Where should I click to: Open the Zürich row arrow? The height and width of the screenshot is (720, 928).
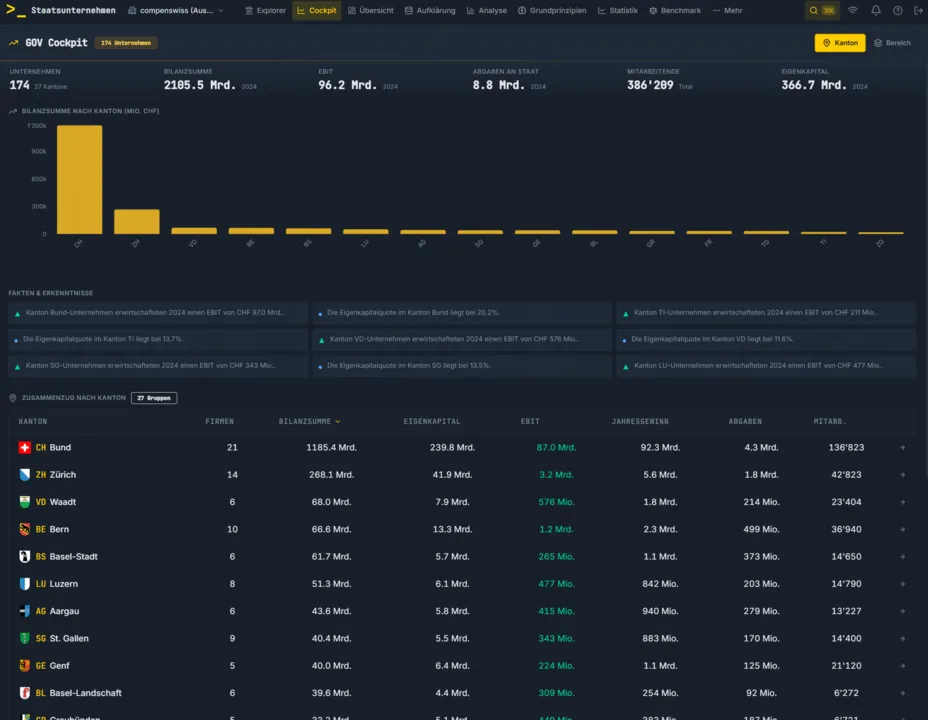903,475
